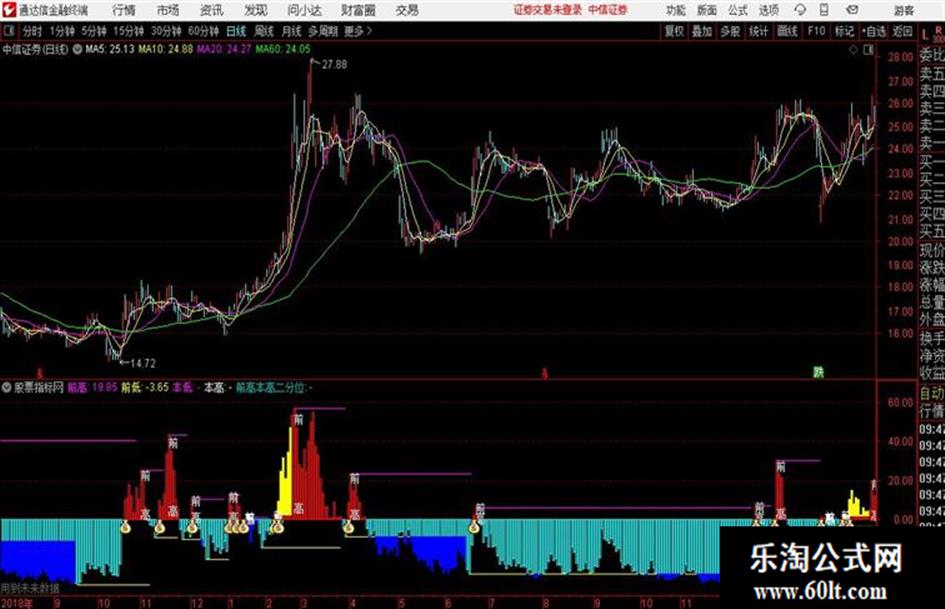Click the 画线 toolbar button
945x609 pixels.
point(787,31)
